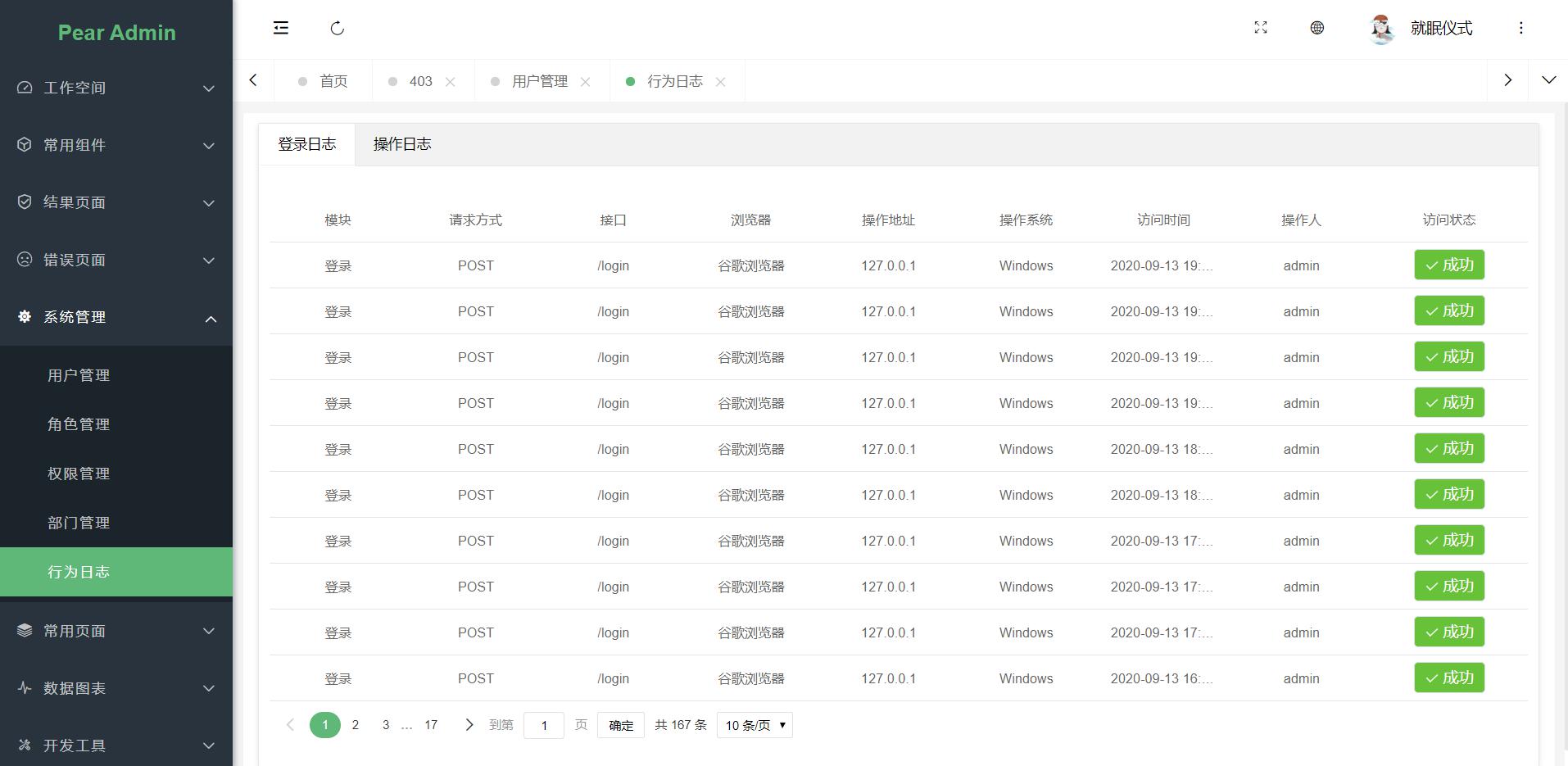This screenshot has width=1568, height=766.
Task: Collapse the sidebar with the menu fold icon
Action: pyautogui.click(x=280, y=28)
